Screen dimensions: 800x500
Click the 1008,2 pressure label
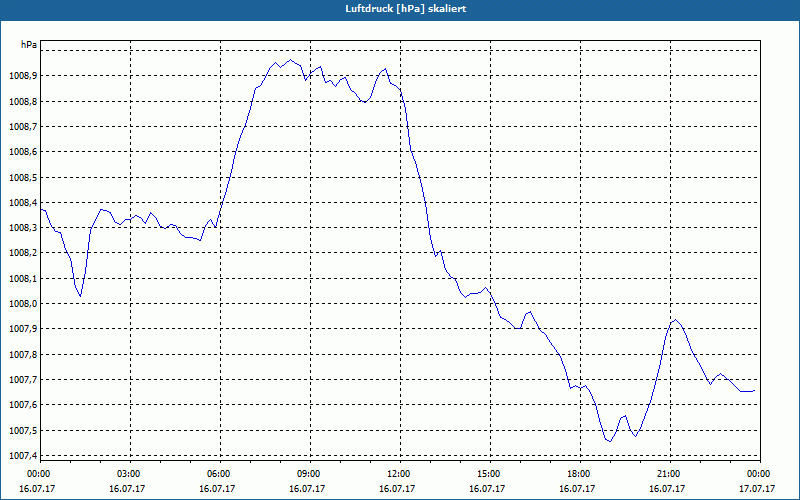click(x=23, y=253)
